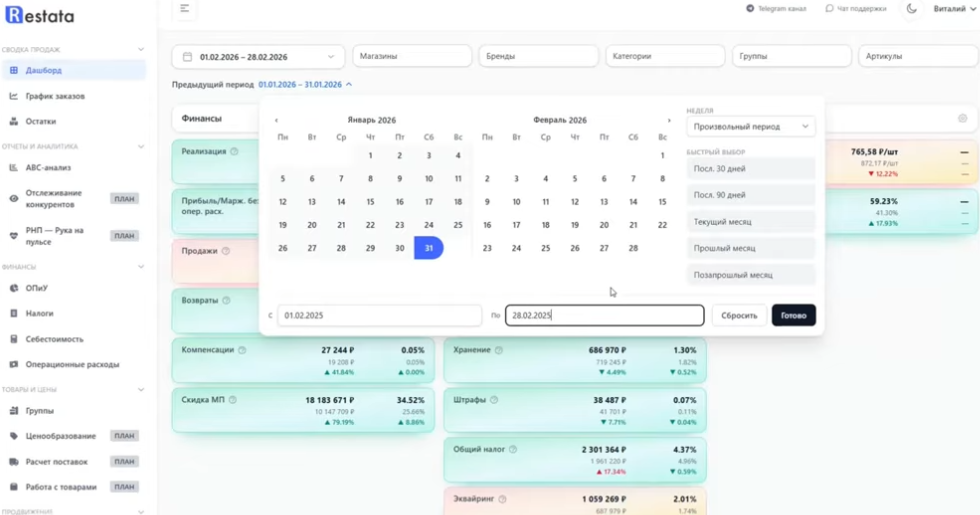Image resolution: width=980 pixels, height=515 pixels.
Task: Click info icon next to Скидка МП
Action: coord(232,400)
